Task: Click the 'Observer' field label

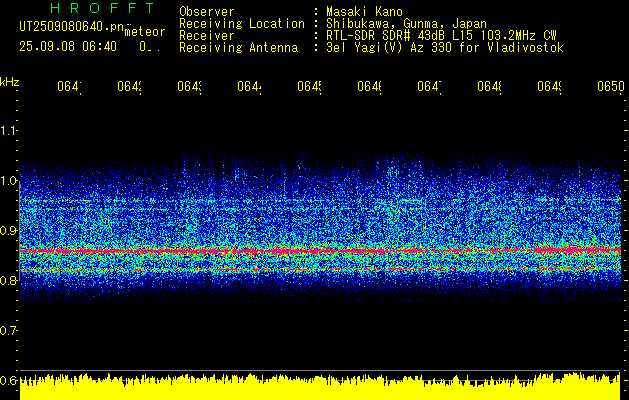Action: point(207,11)
